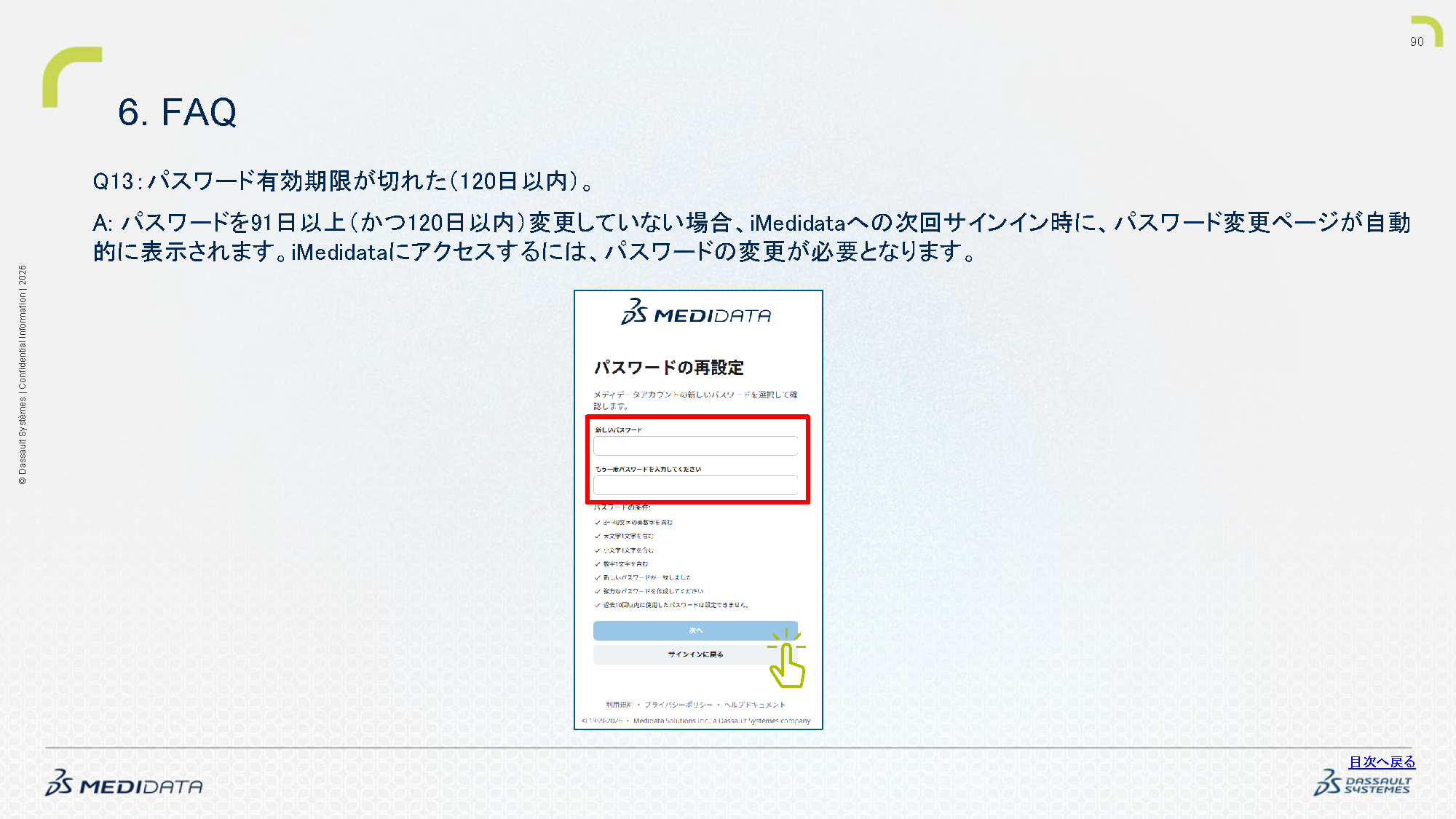The width and height of the screenshot is (1456, 819).
Task: Click the パスワードの再設定 heading
Action: (669, 368)
